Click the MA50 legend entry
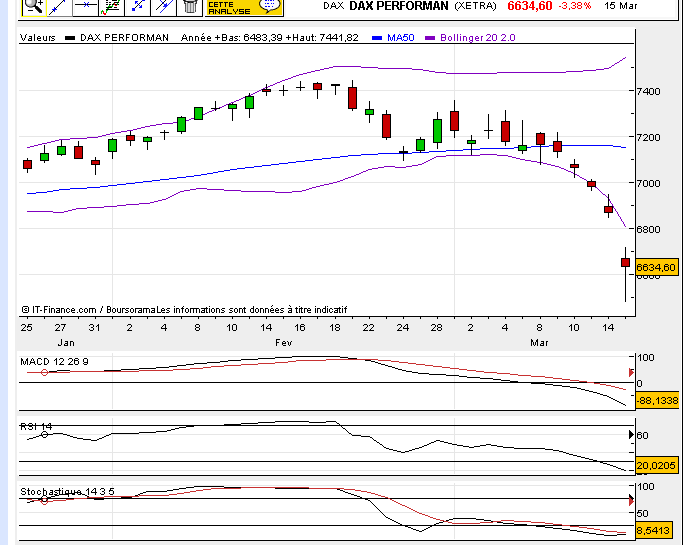 pyautogui.click(x=393, y=38)
